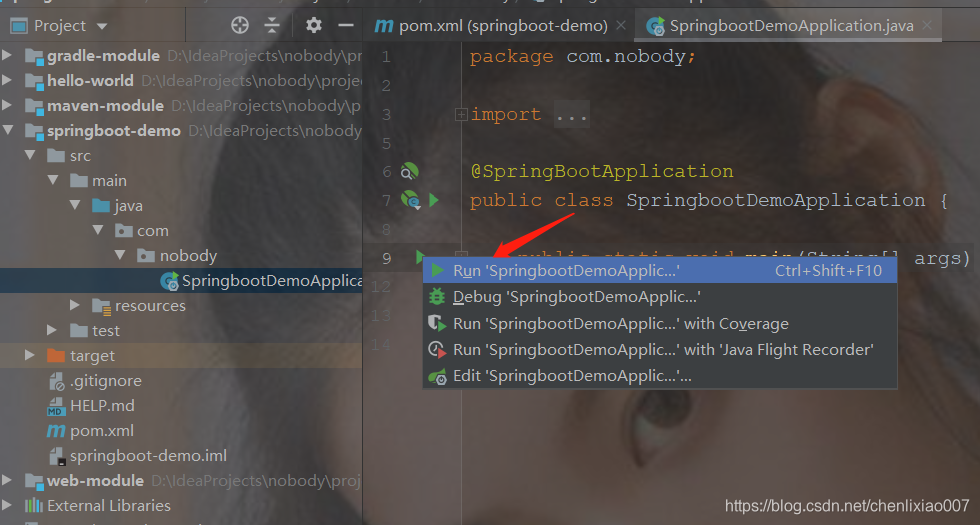Select maven-module in project tree

click(x=105, y=106)
